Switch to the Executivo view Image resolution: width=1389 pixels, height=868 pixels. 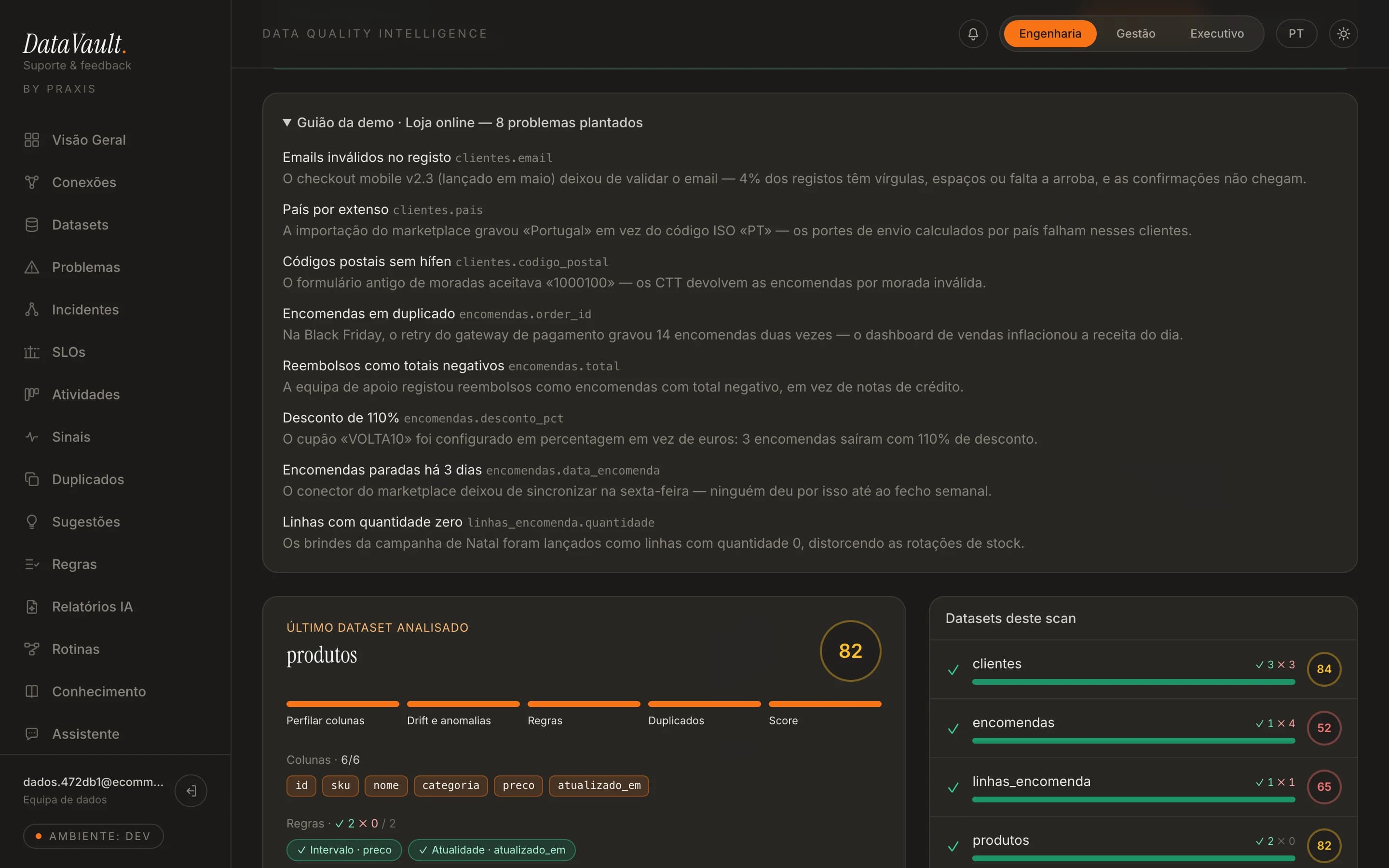click(1217, 34)
